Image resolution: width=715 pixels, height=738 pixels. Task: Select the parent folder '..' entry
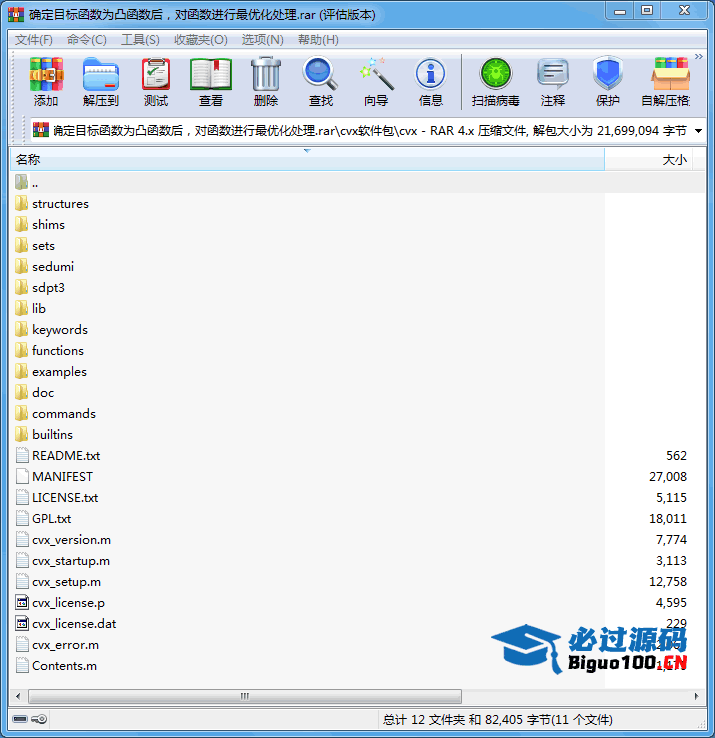(x=35, y=183)
